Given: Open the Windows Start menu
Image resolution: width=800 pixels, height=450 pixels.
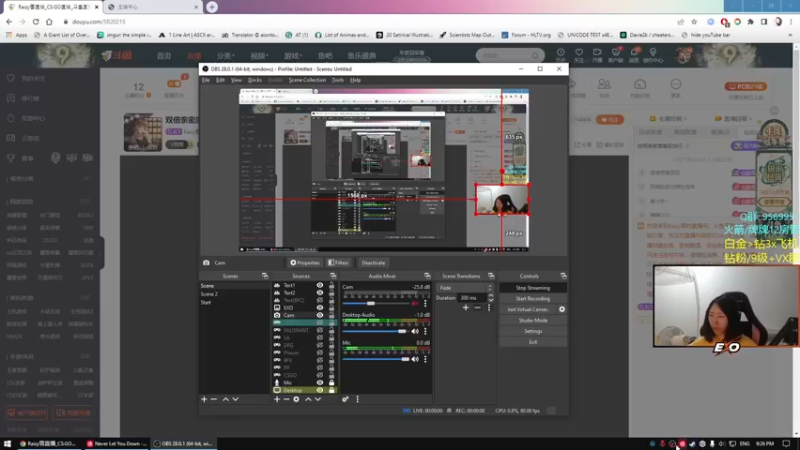Looking at the screenshot, I should click(x=7, y=444).
